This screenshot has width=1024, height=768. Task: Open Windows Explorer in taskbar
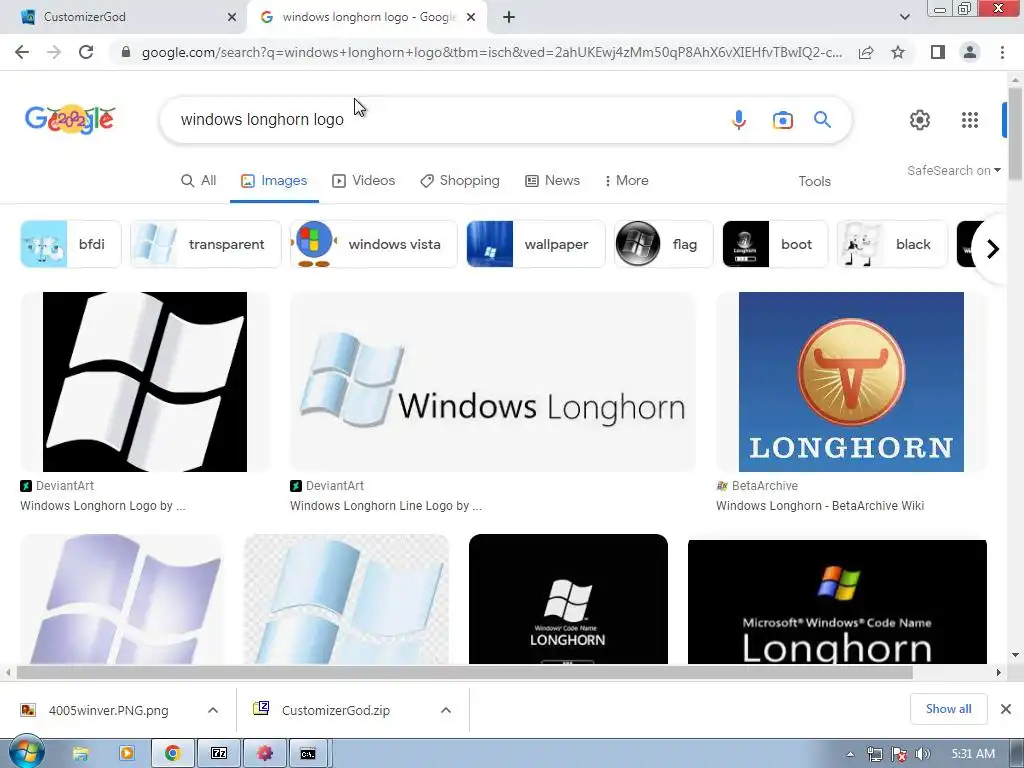coord(80,754)
